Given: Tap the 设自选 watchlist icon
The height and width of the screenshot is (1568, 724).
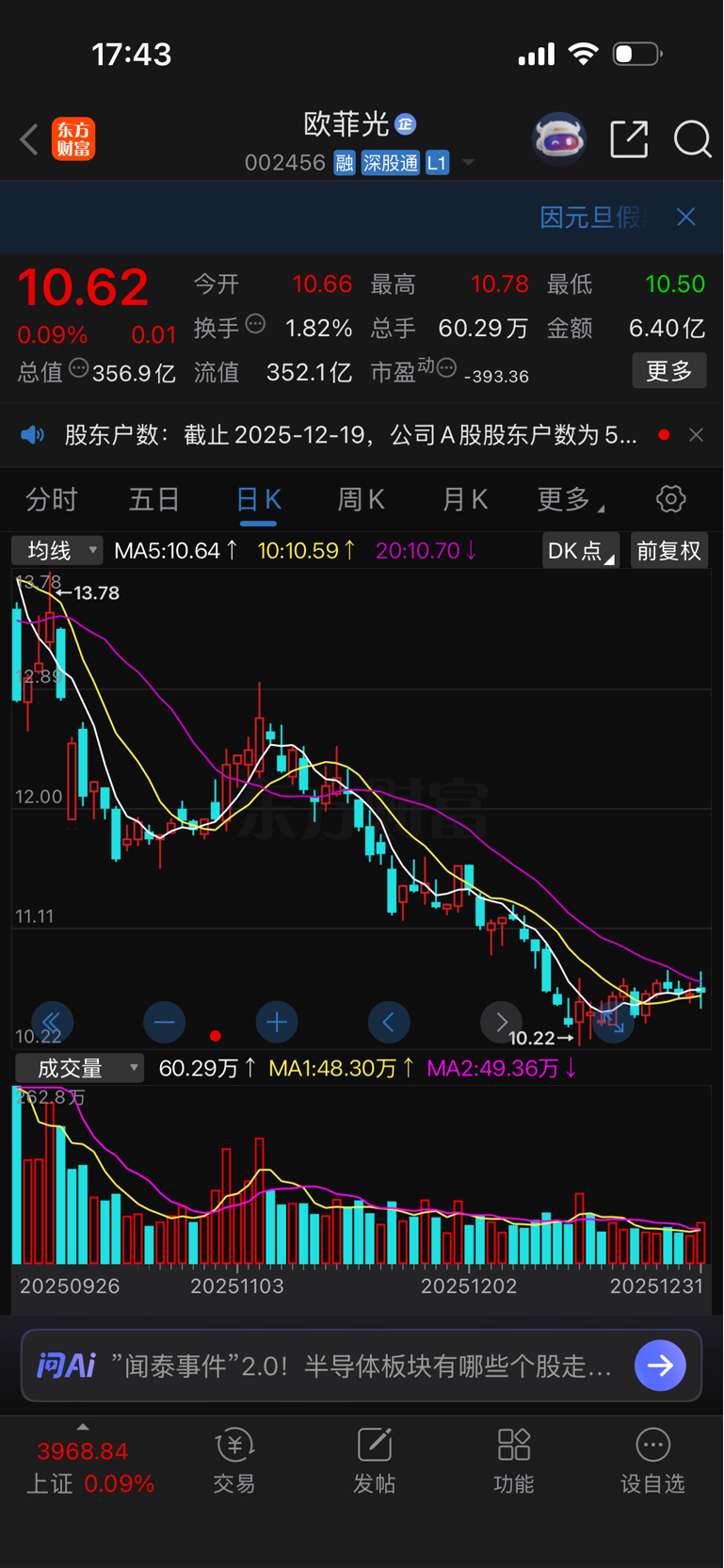Looking at the screenshot, I should pyautogui.click(x=652, y=1445).
